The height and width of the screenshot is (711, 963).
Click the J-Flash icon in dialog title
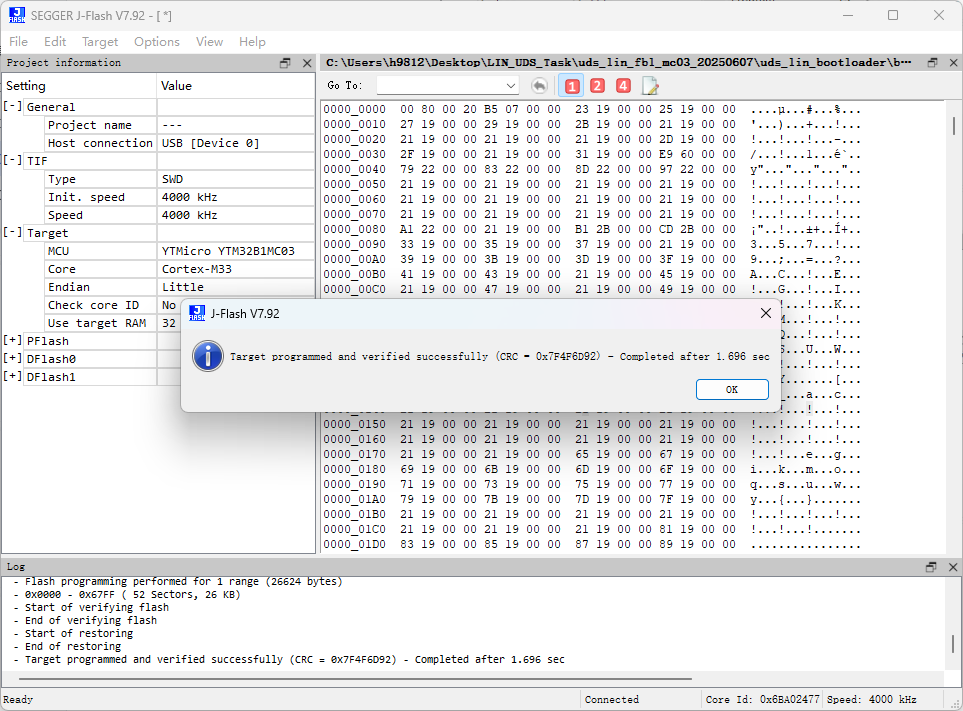197,313
